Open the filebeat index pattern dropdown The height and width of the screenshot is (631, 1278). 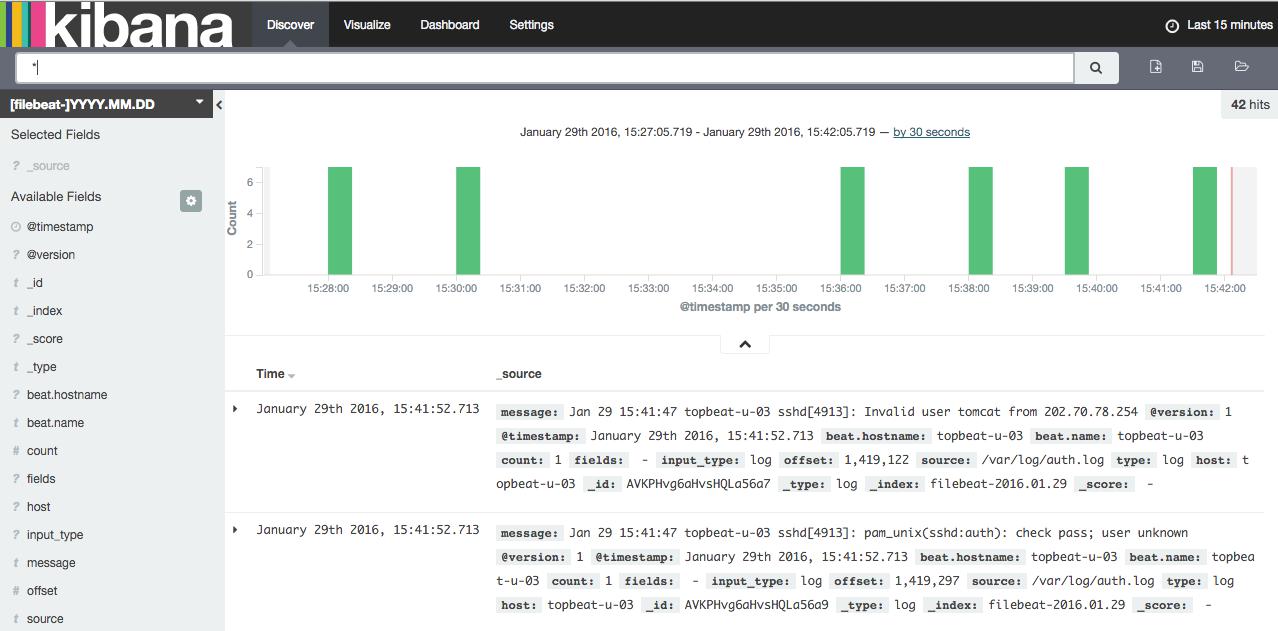(x=105, y=104)
